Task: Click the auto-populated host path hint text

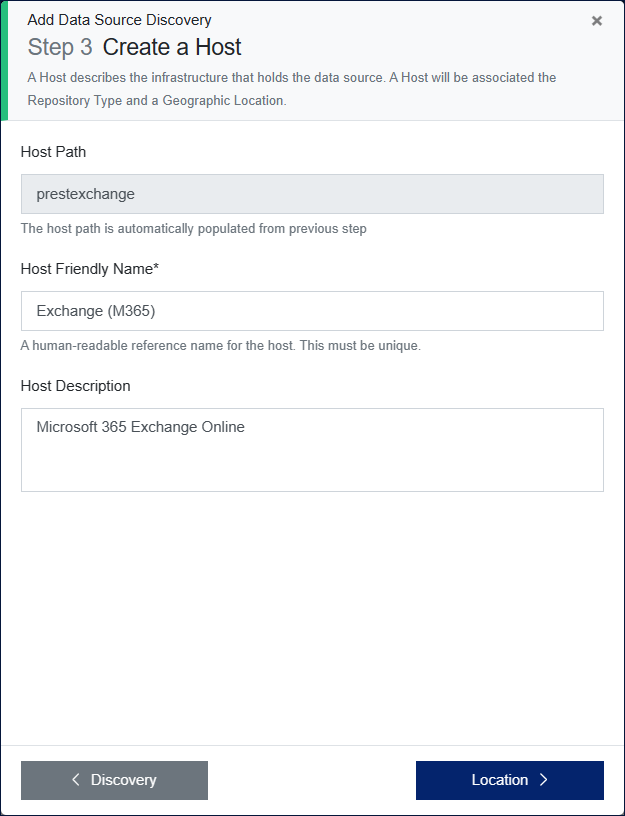Action: [193, 229]
